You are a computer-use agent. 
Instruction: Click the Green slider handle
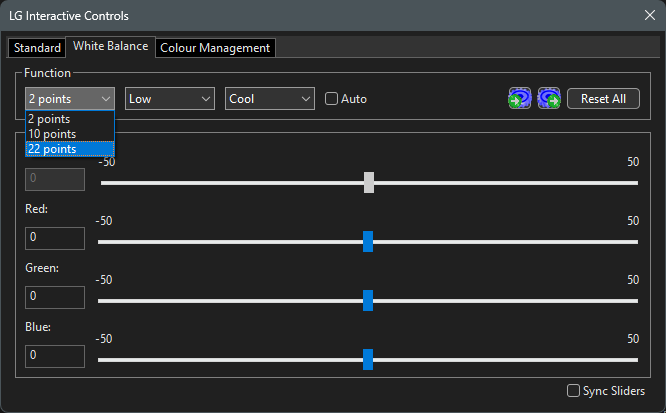pos(368,300)
